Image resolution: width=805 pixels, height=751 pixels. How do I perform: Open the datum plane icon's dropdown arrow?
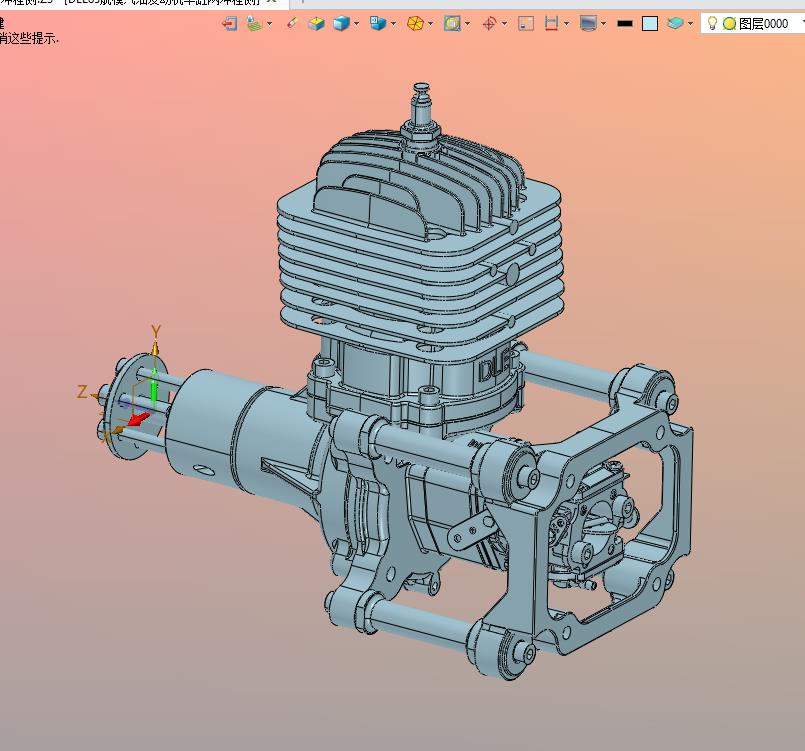[x=270, y=24]
